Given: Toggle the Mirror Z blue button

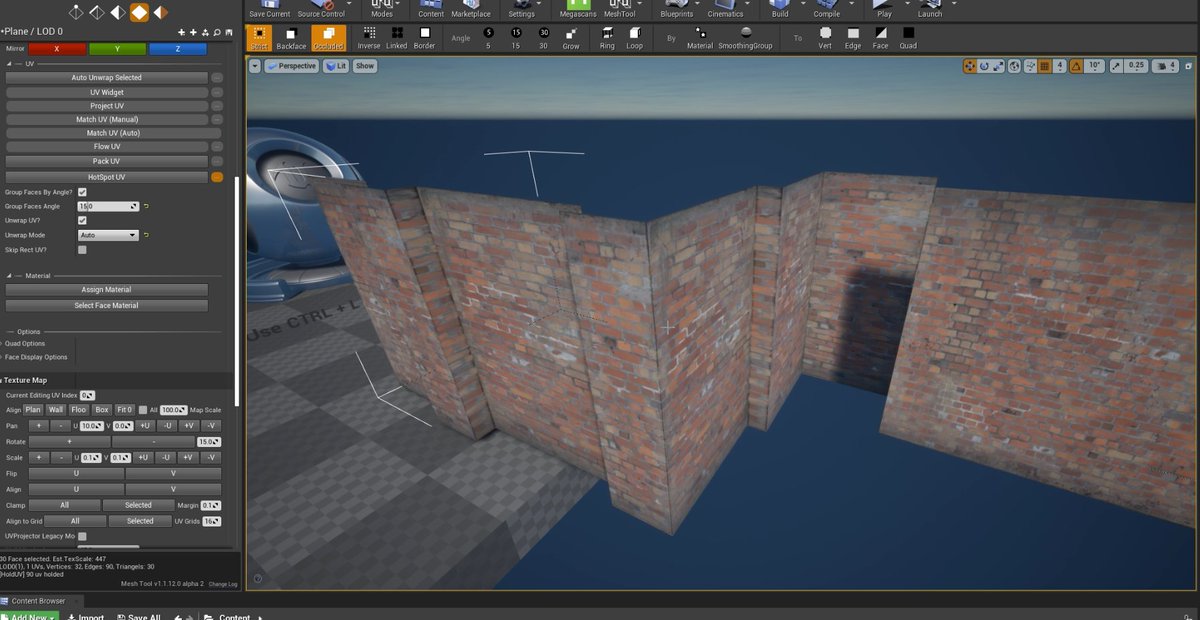Looking at the screenshot, I should 178,49.
